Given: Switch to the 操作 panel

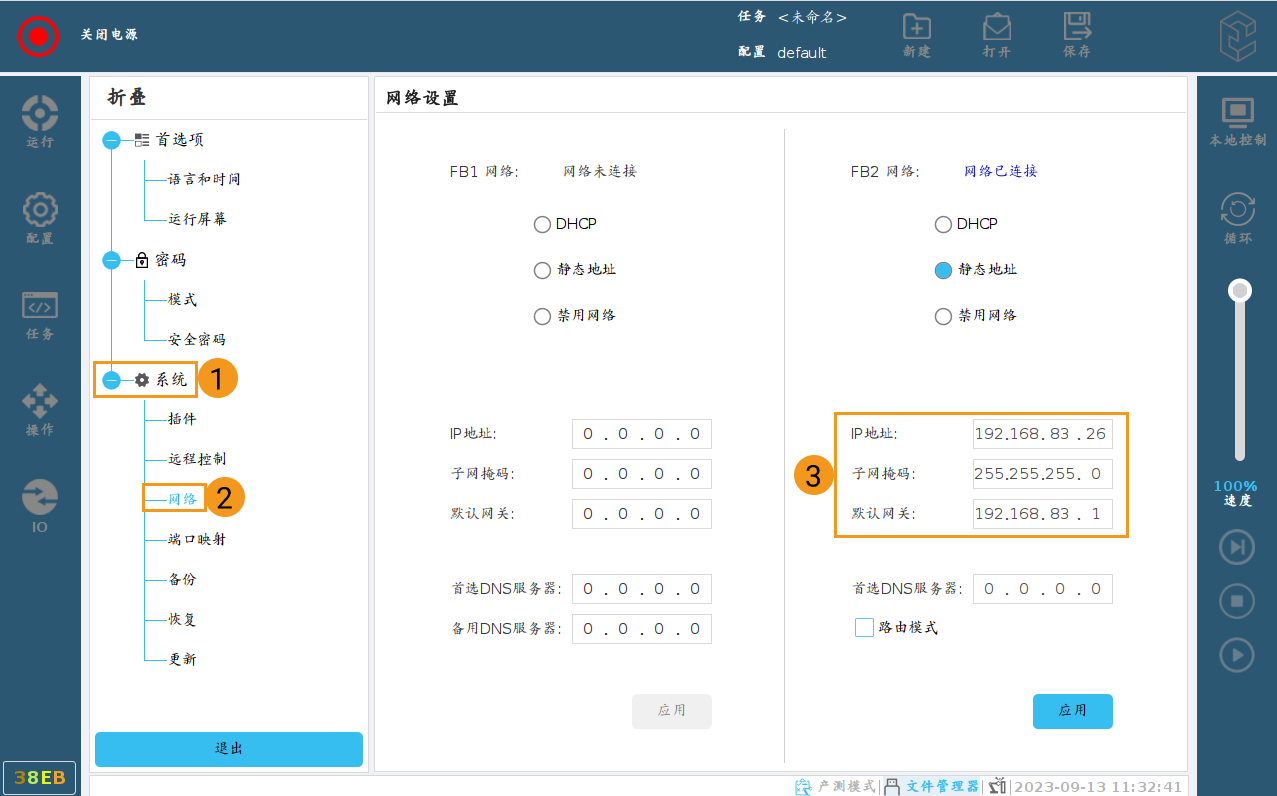Looking at the screenshot, I should pos(39,409).
